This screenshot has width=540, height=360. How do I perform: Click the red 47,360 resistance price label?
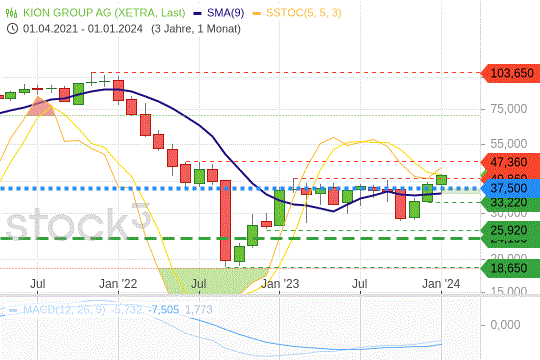(510, 161)
